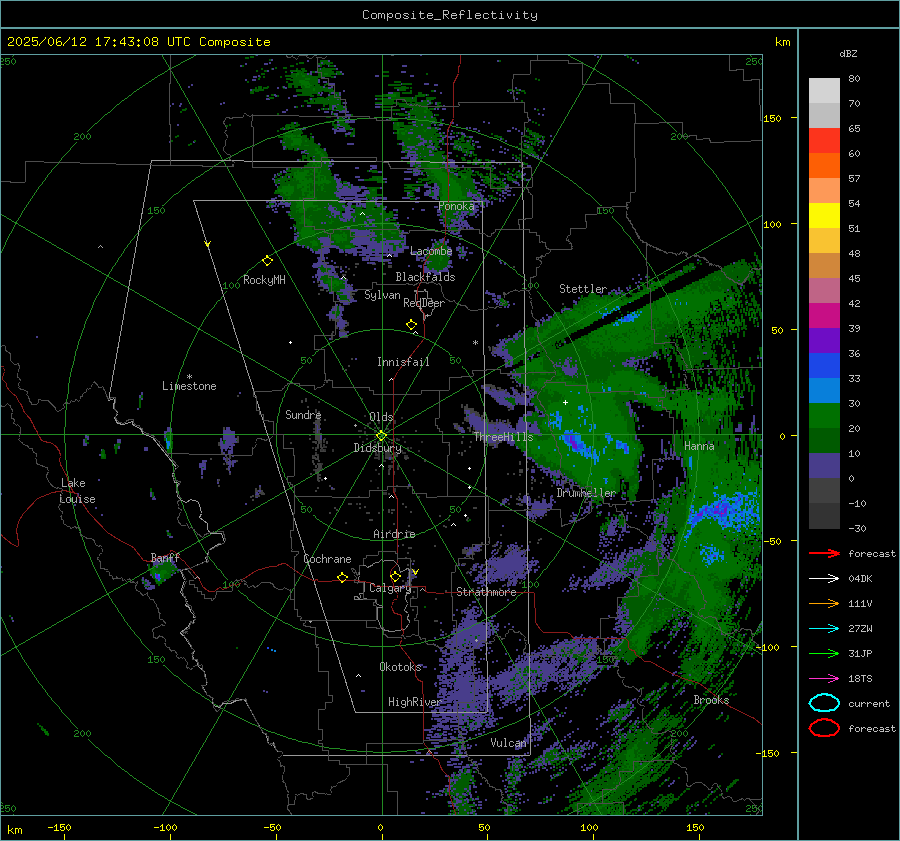Viewport: 900px width, 841px height.
Task: Click the Hanna city label
Action: (x=699, y=446)
